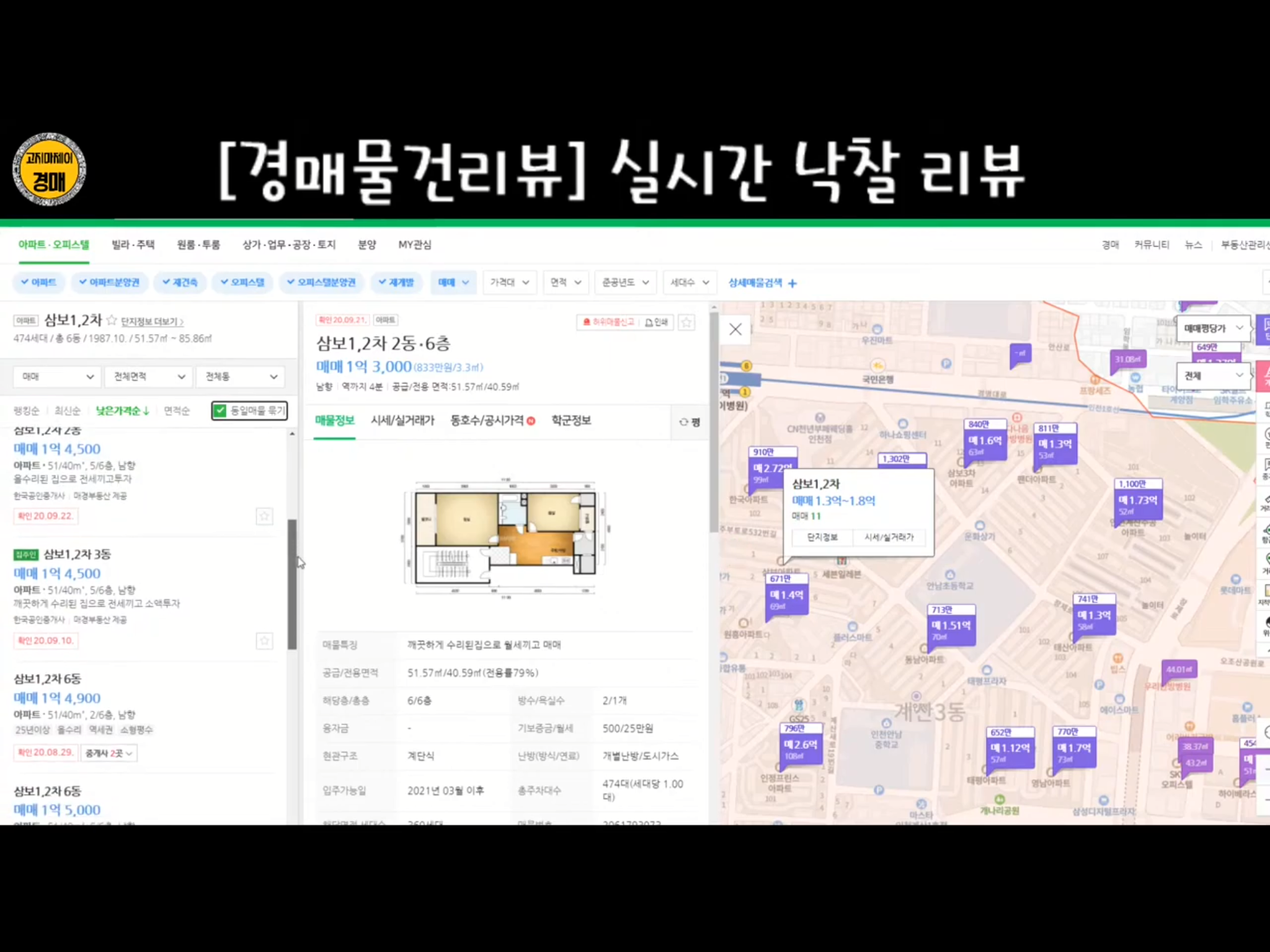Screen dimensions: 1270x952
Task: Disable the 오피스텔 filter chip
Action: pyautogui.click(x=242, y=283)
